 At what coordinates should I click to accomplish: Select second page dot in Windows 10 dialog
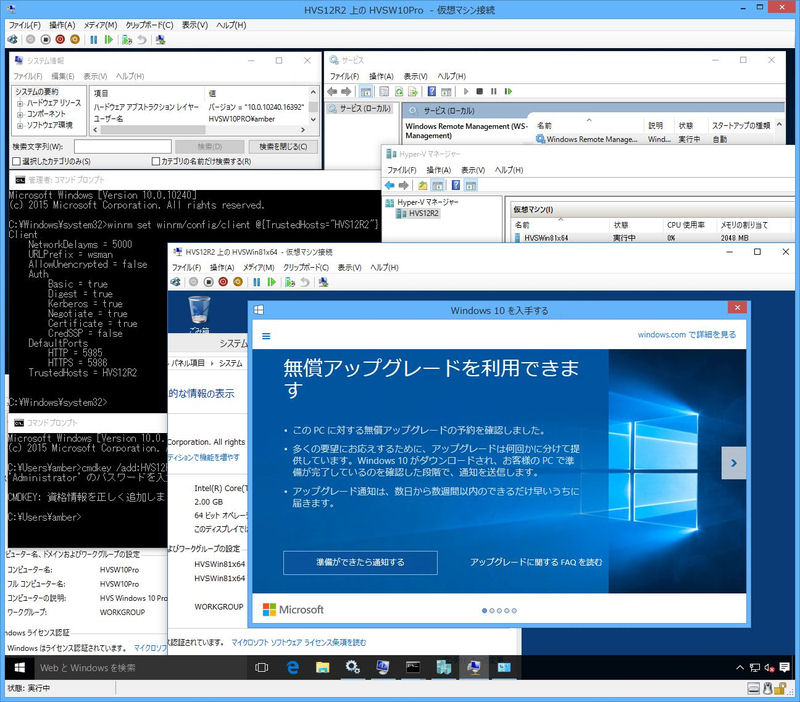click(x=492, y=611)
